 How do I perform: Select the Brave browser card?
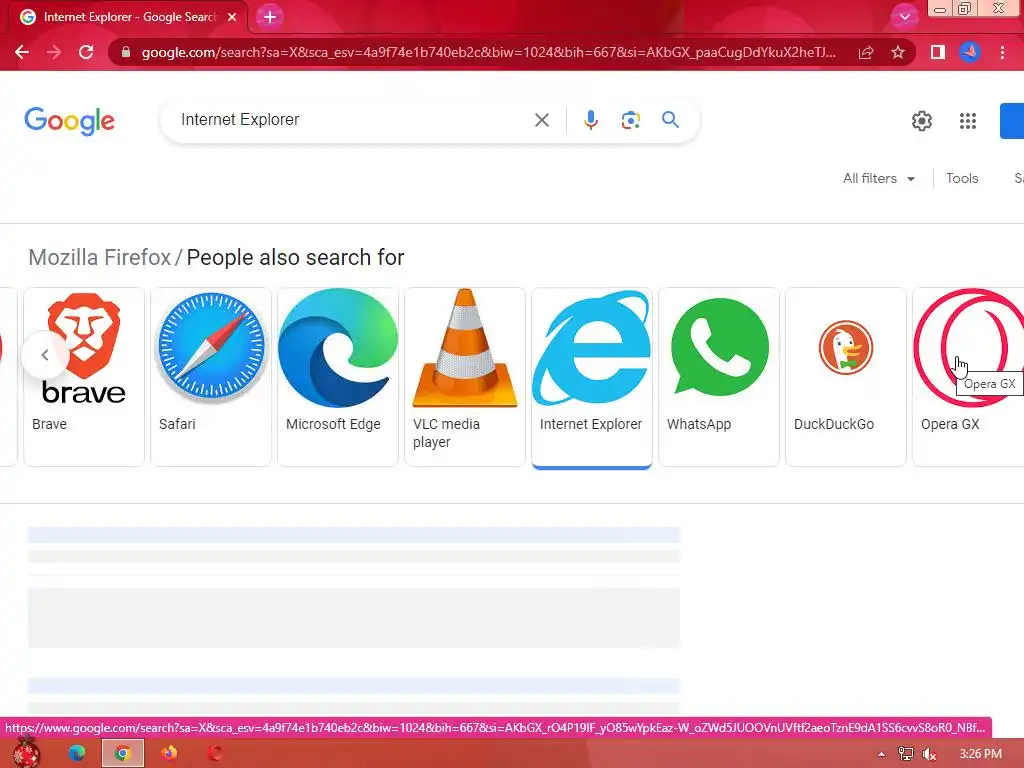tap(84, 377)
